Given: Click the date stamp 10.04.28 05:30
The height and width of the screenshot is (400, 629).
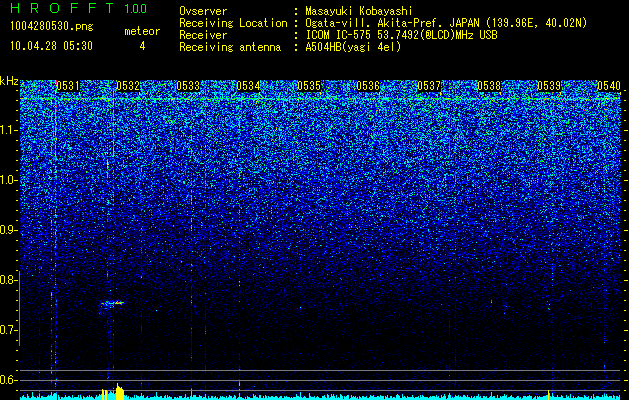Looking at the screenshot, I should [x=52, y=46].
